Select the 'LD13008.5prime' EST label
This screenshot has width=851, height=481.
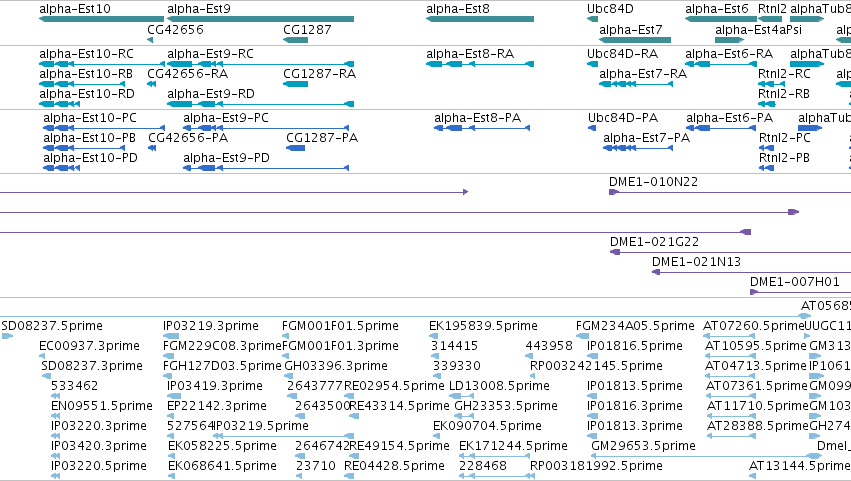coord(499,386)
